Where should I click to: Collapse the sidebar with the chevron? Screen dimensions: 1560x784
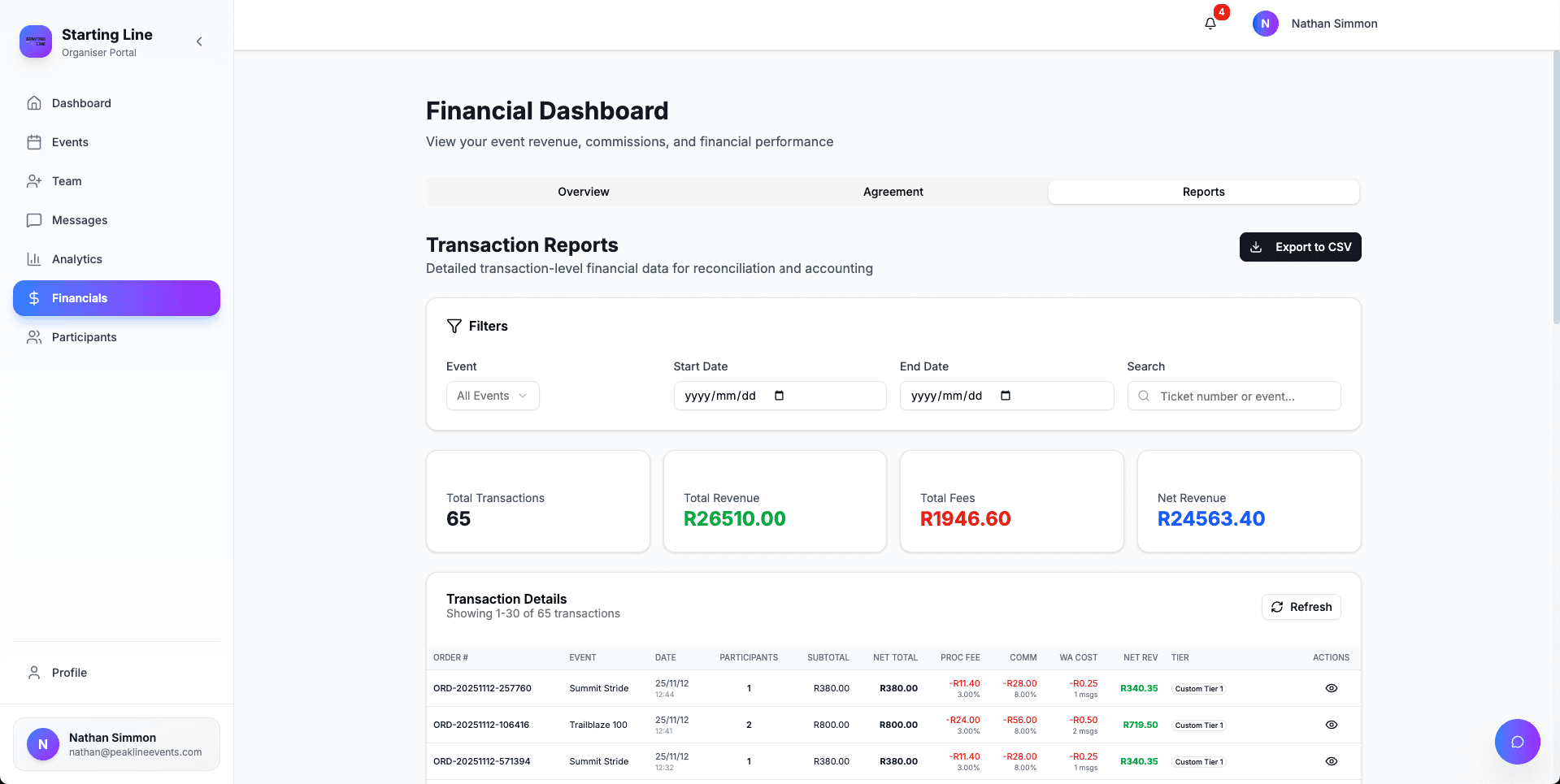coord(199,41)
